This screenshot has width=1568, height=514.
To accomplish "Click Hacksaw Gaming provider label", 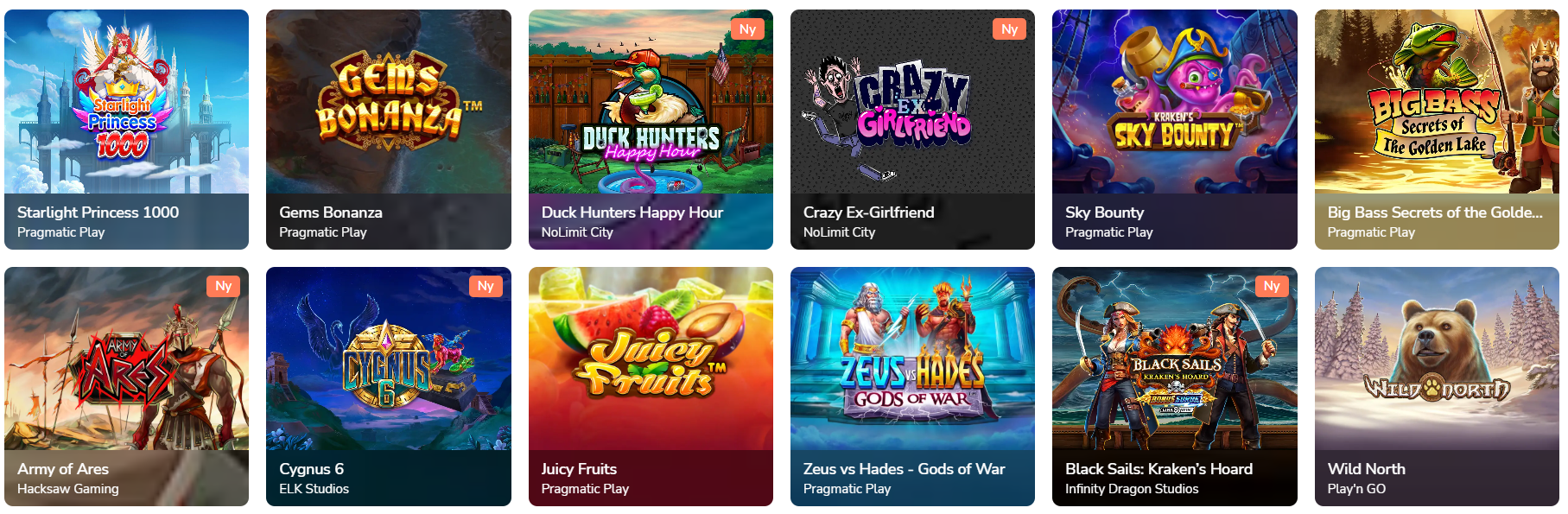I will (x=68, y=489).
